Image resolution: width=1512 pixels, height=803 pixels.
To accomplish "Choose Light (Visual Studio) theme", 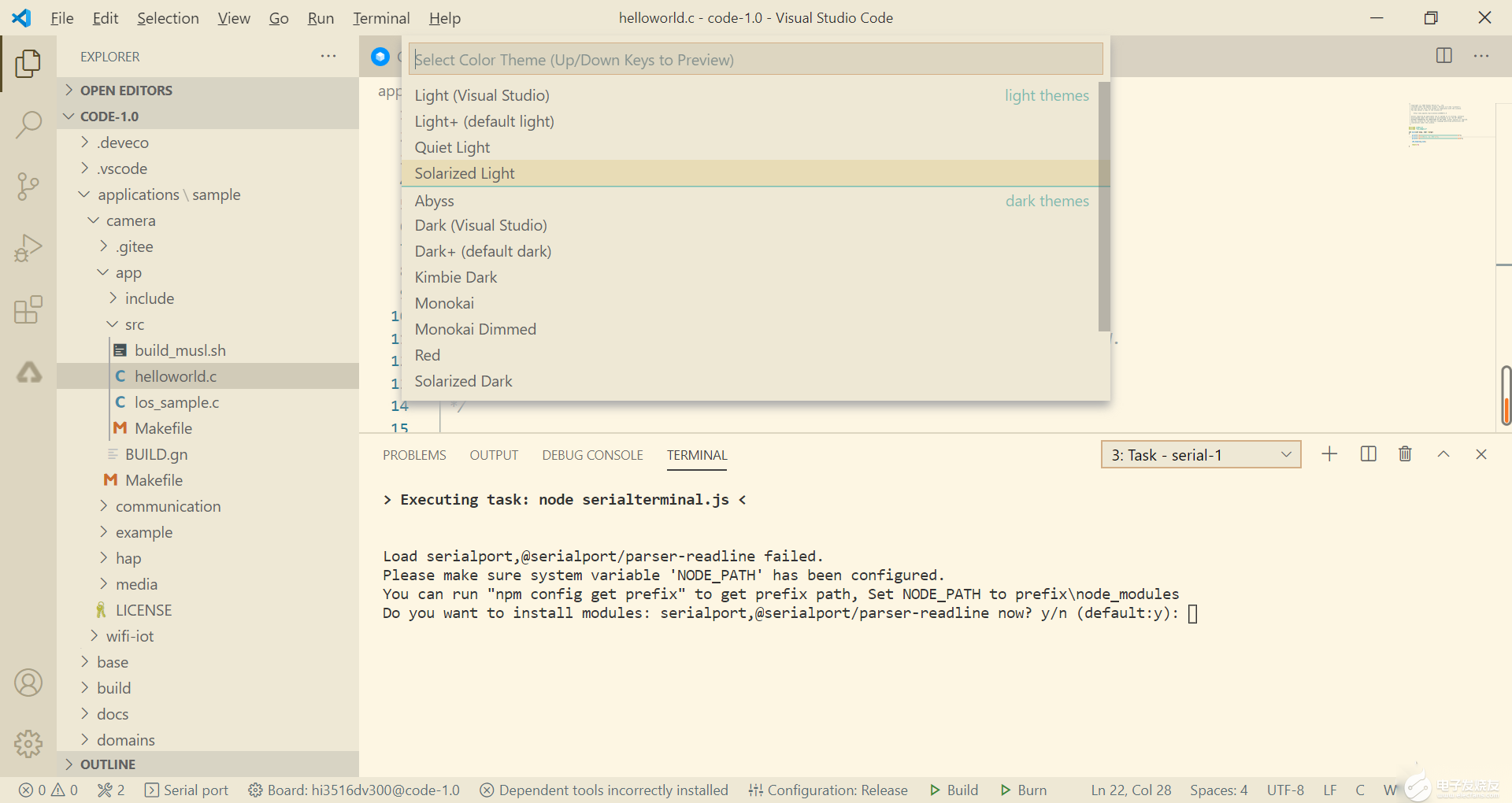I will [x=750, y=94].
